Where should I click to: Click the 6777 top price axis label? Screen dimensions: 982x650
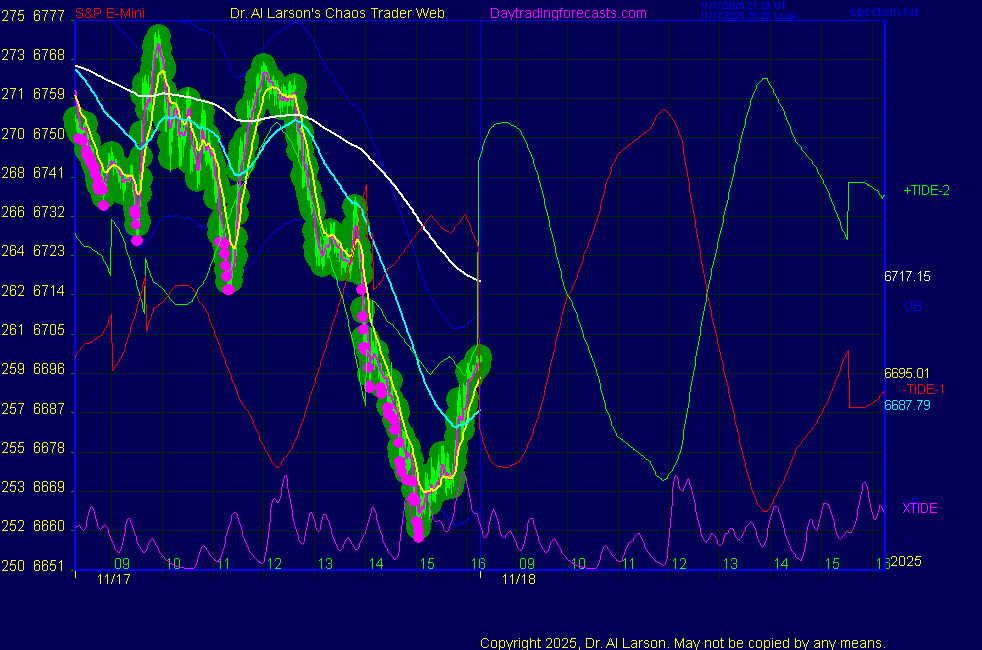(47, 15)
